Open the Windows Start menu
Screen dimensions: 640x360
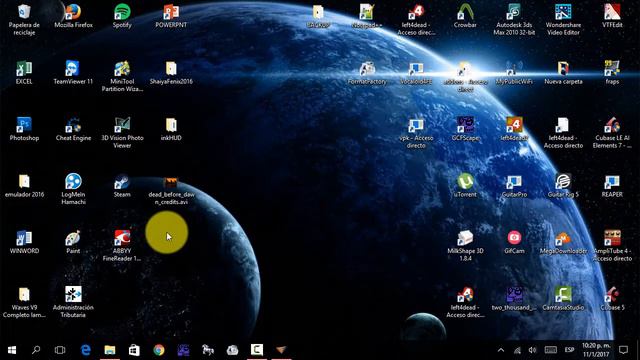tap(12, 350)
